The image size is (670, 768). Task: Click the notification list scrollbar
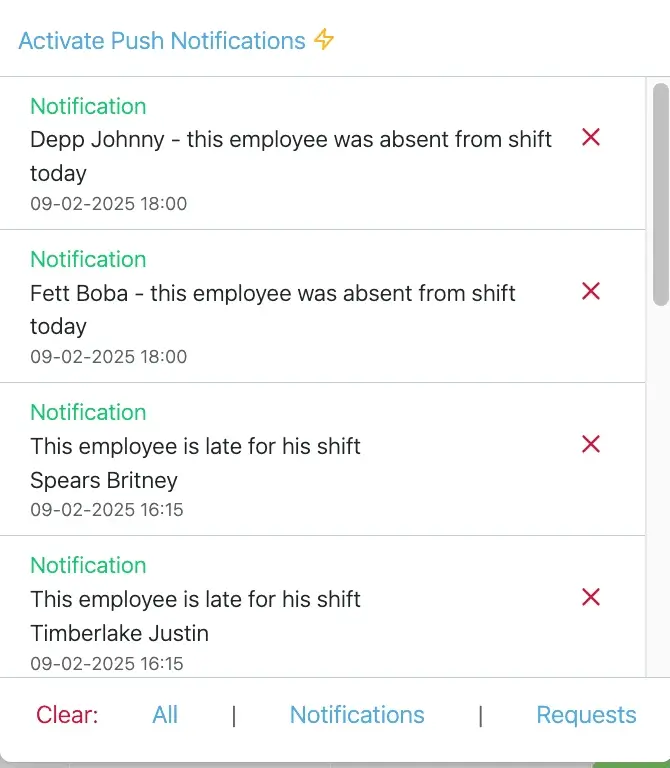[x=660, y=193]
